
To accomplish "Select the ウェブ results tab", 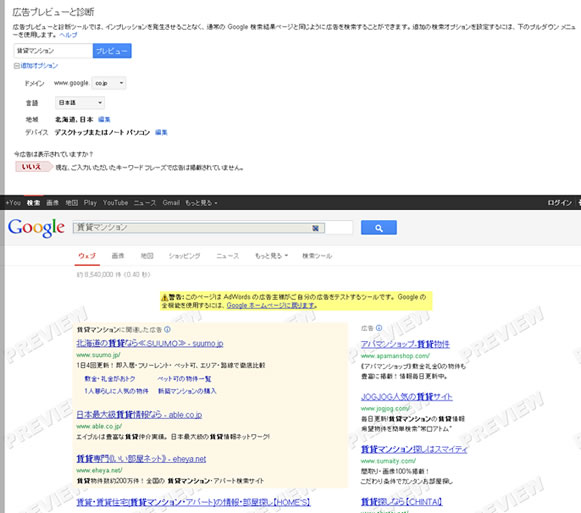I will coord(87,256).
